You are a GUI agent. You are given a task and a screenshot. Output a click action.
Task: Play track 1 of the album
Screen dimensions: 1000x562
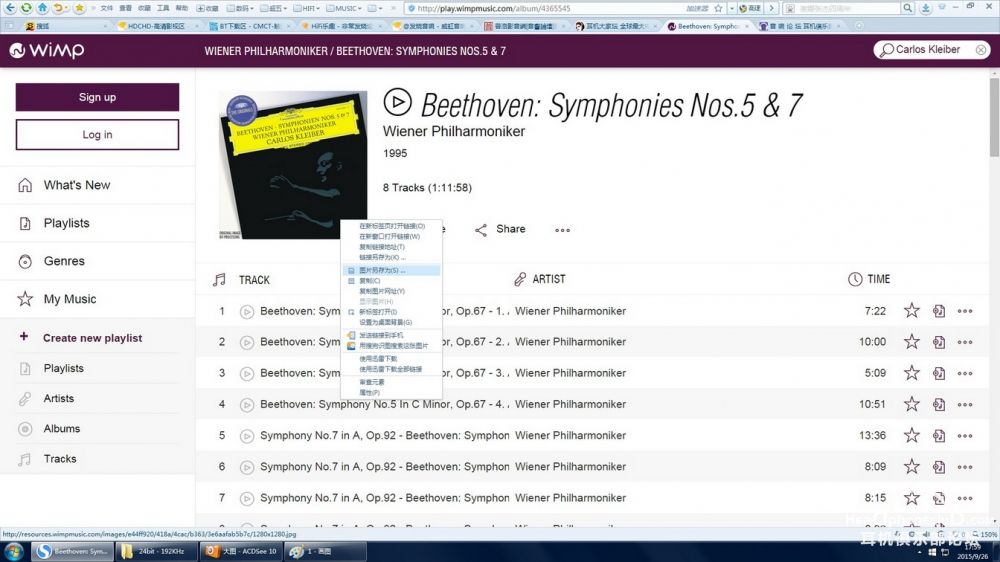click(x=247, y=312)
